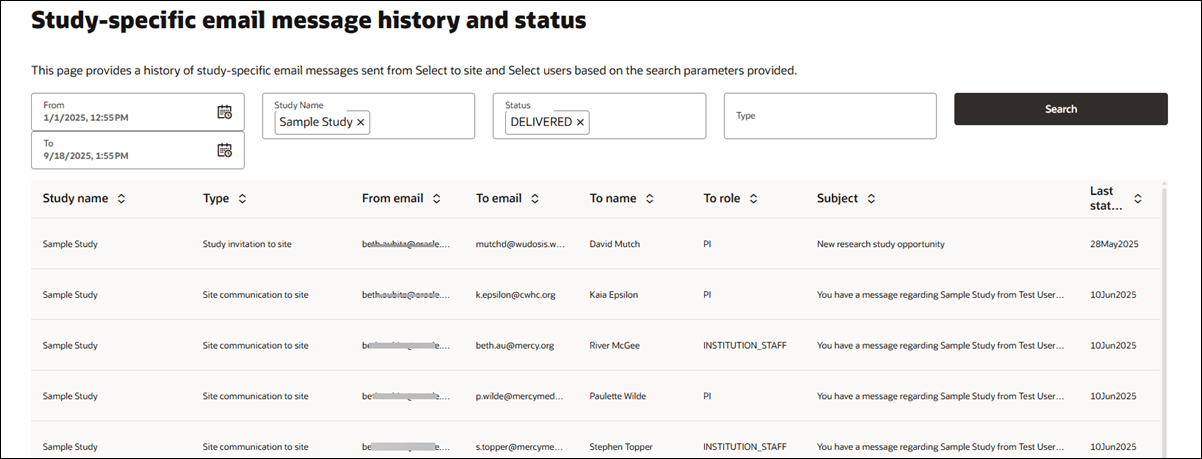The height and width of the screenshot is (459, 1202).
Task: Select the Paulette Wilde name cell
Action: click(x=619, y=396)
